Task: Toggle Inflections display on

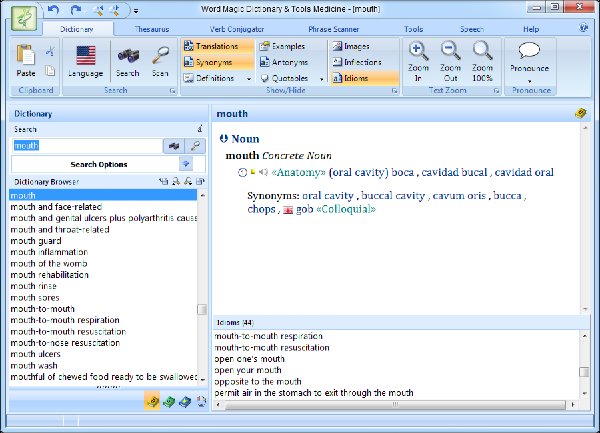Action: pyautogui.click(x=357, y=62)
